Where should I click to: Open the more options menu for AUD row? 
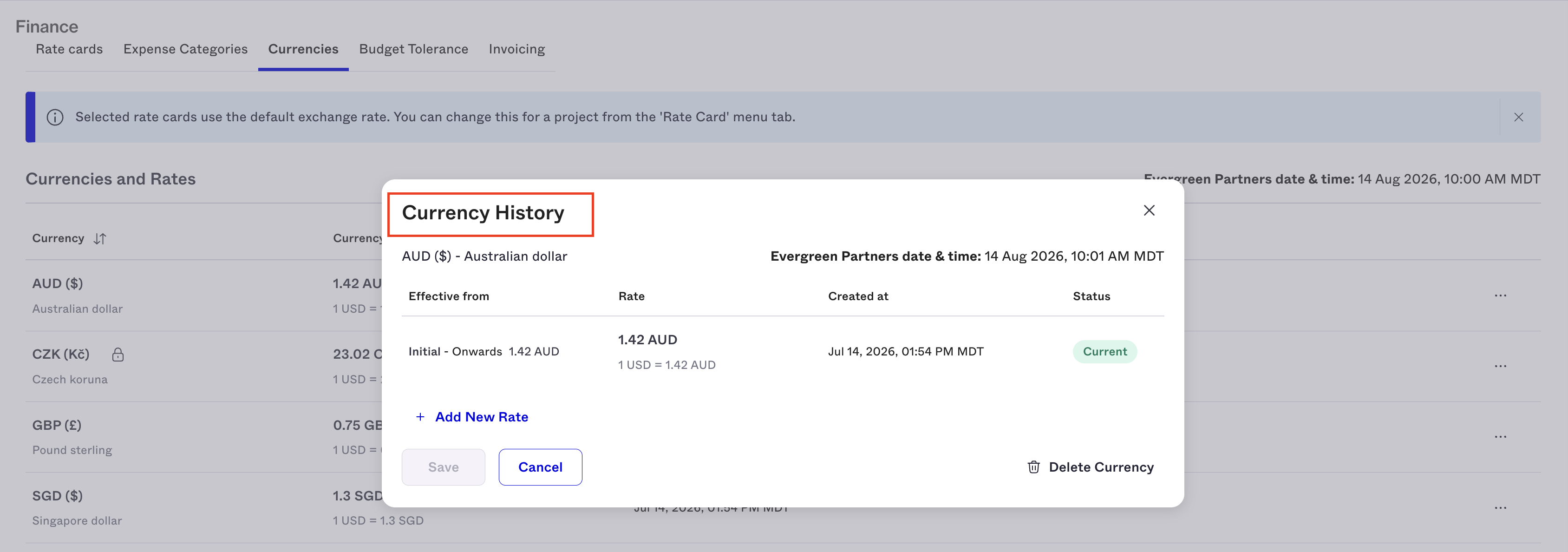[1500, 296]
